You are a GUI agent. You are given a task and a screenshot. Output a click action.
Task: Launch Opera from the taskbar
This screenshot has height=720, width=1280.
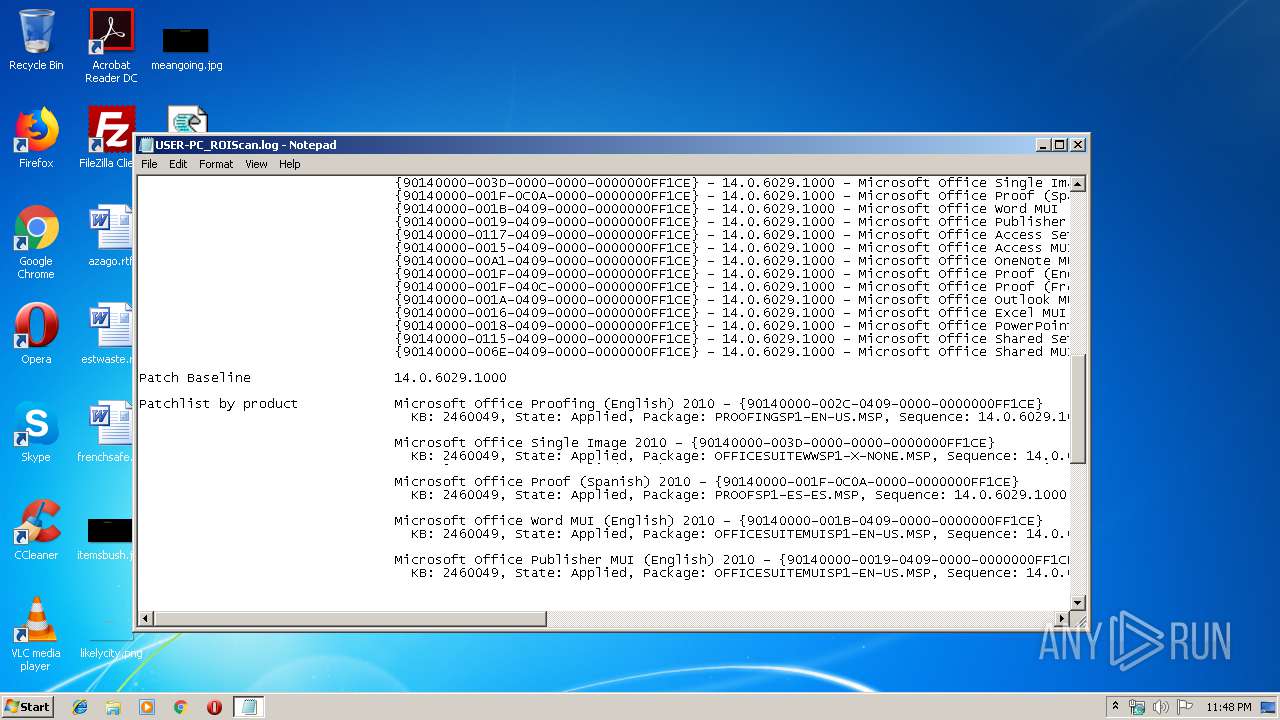[214, 707]
